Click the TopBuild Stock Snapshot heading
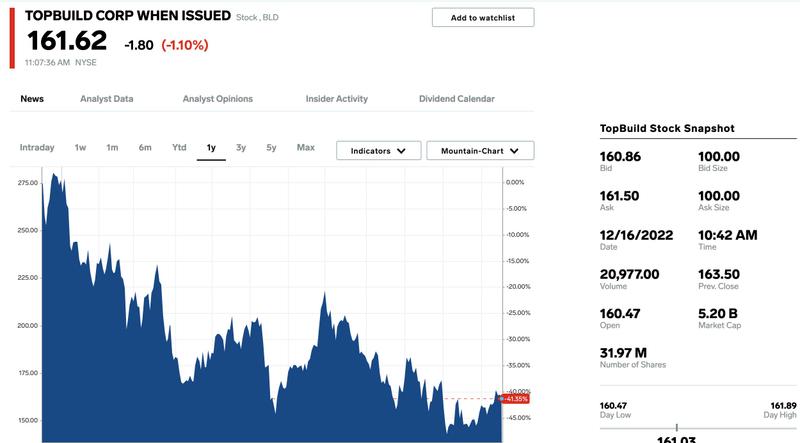This screenshot has height=443, width=800. (x=667, y=129)
